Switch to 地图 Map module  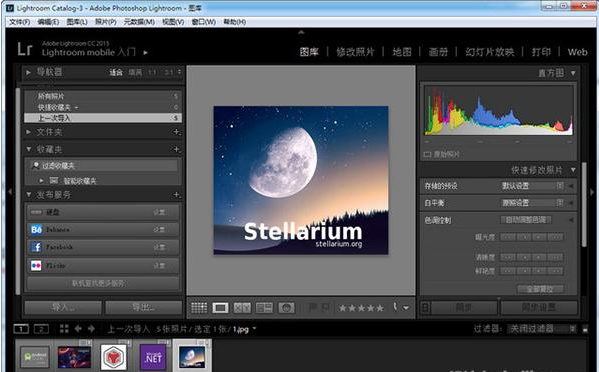point(402,52)
